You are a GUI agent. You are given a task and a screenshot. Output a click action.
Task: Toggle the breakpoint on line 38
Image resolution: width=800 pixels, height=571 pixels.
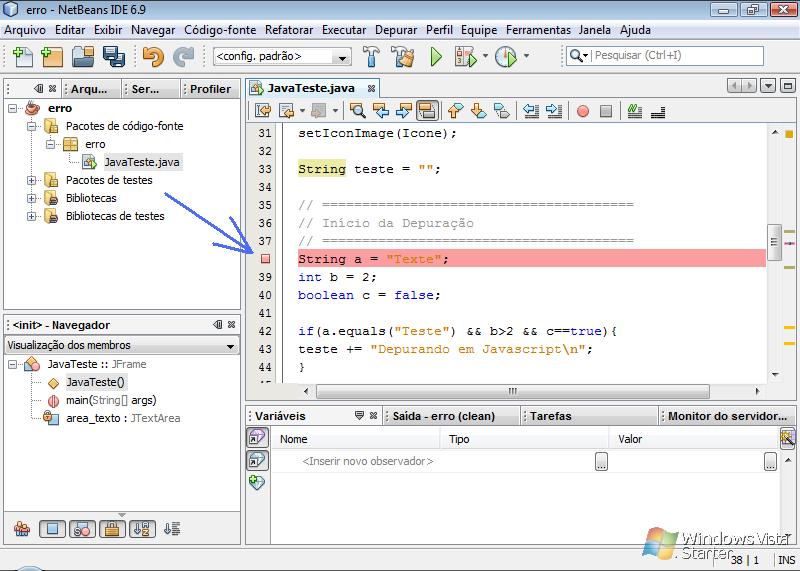click(x=265, y=259)
